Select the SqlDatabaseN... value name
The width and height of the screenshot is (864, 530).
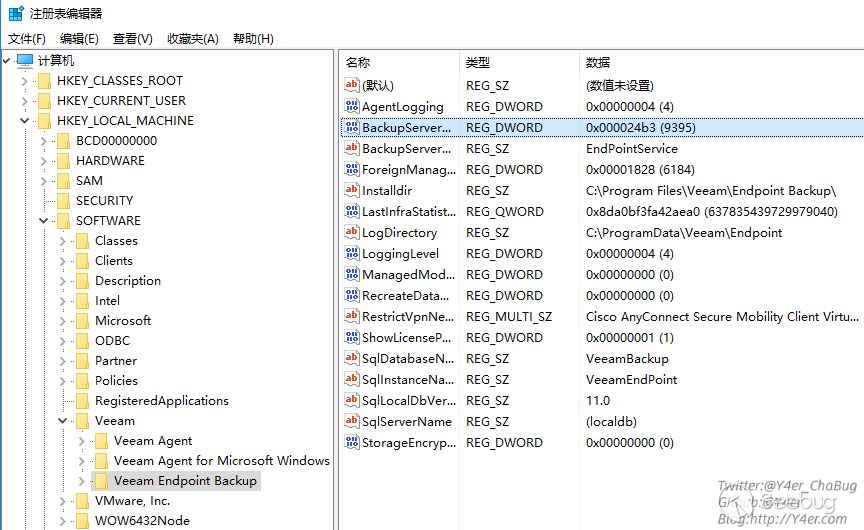click(x=408, y=359)
